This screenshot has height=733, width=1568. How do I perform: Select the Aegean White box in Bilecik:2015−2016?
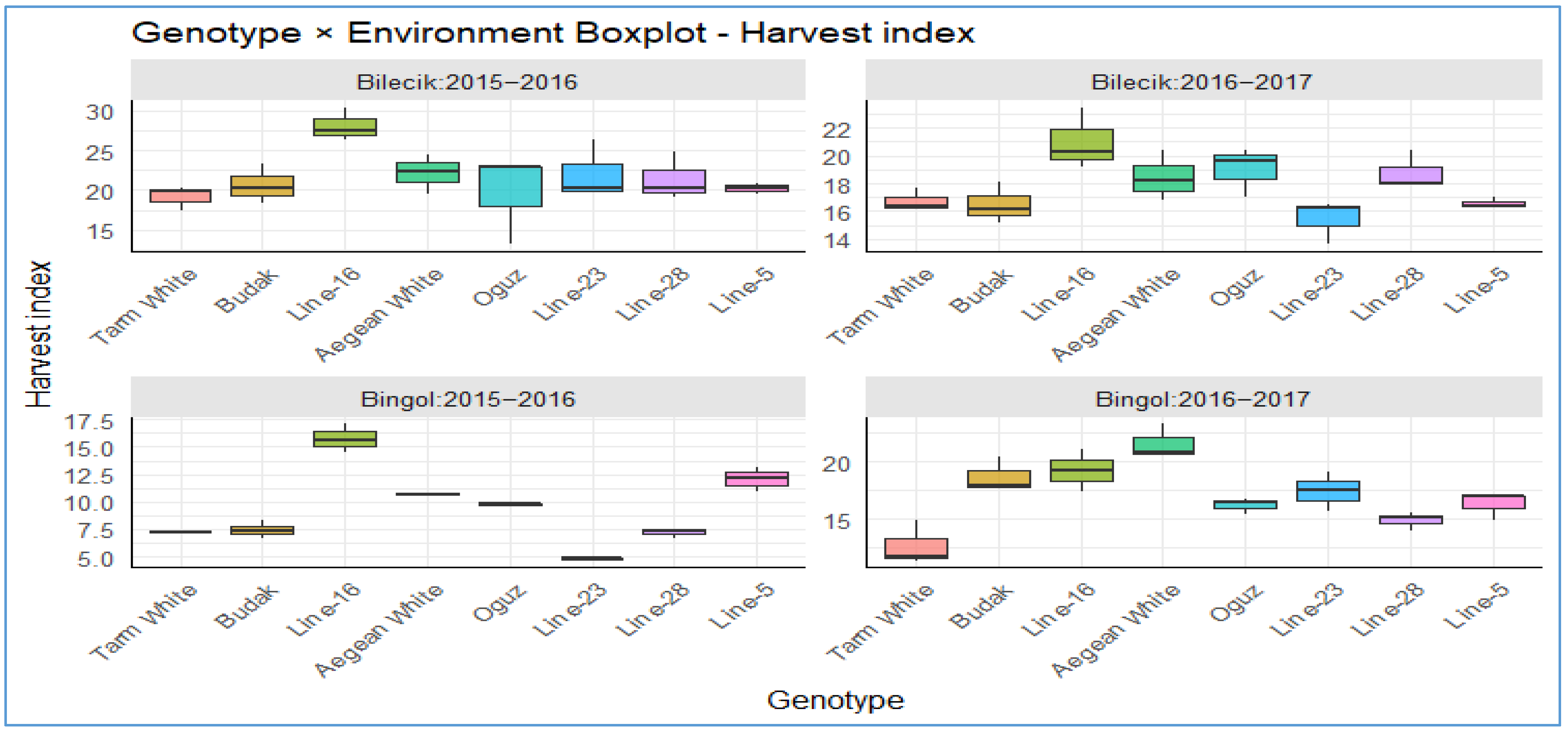427,172
